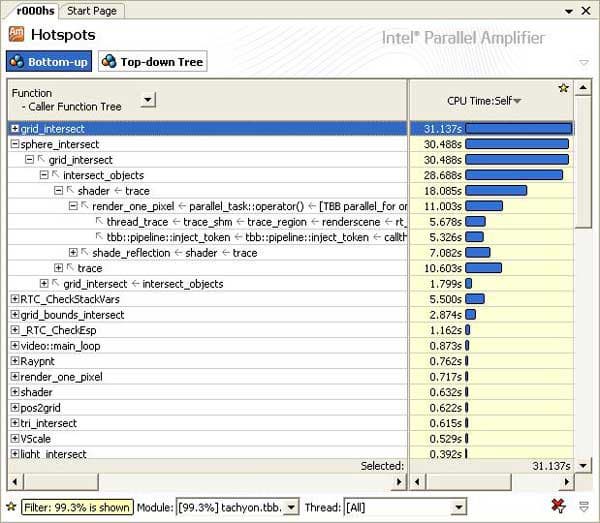Click the grid scroll up arrow
600x523 pixels.
click(583, 88)
